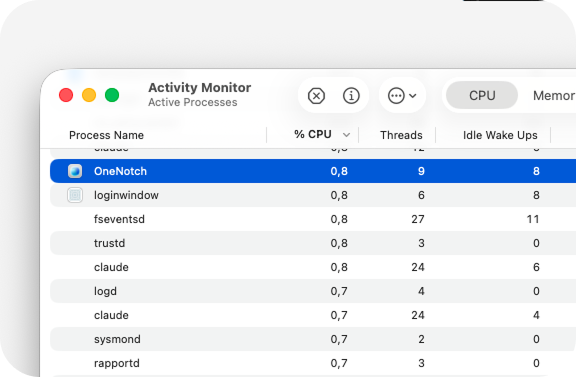Screen dimensions: 576x377
Task: Select the trustd process row
Action: (313, 243)
